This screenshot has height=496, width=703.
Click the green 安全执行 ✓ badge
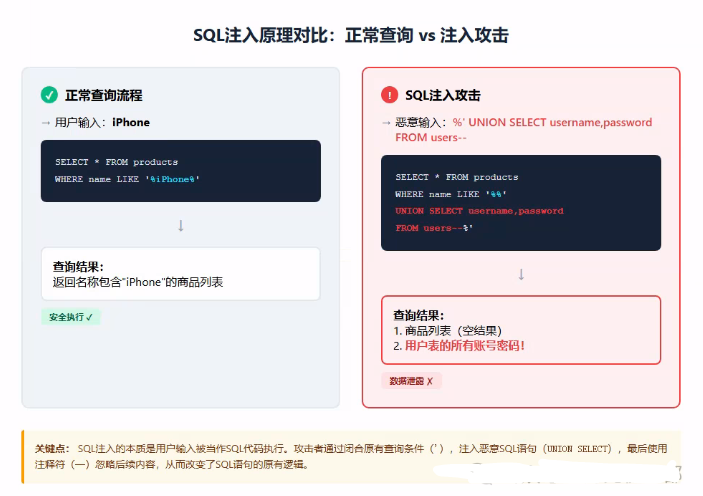71,317
